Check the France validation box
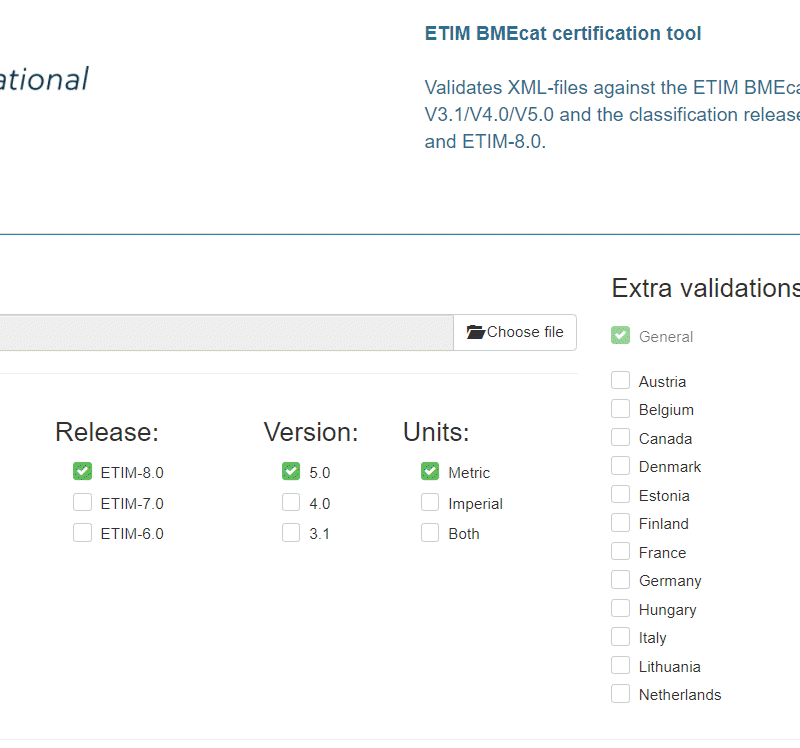Image resolution: width=800 pixels, height=748 pixels. 621,552
